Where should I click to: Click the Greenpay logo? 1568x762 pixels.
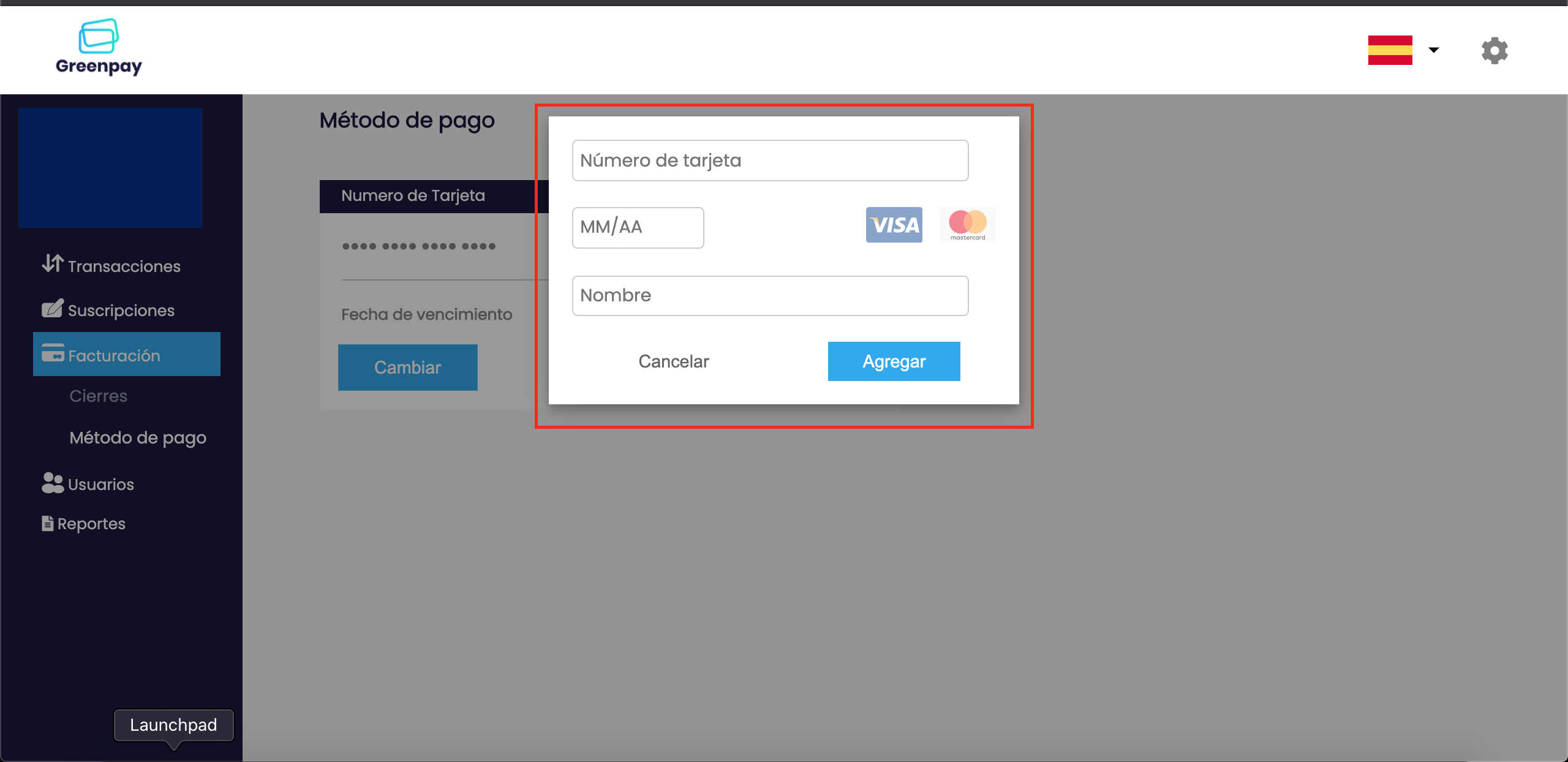click(99, 47)
